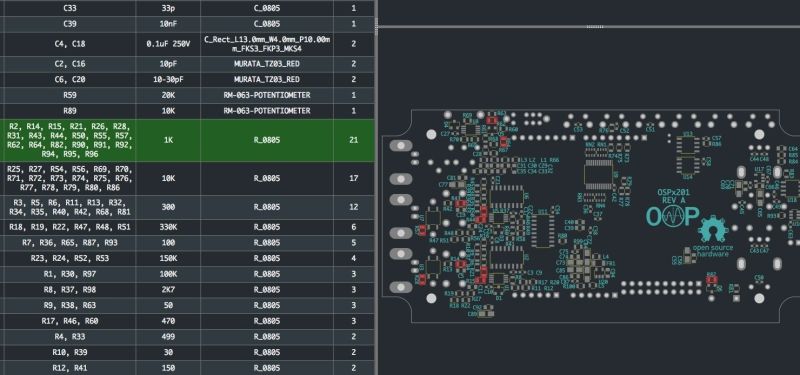This screenshot has height=375, width=800.
Task: Click the 330K row containing R18, R19
Action: point(187,227)
